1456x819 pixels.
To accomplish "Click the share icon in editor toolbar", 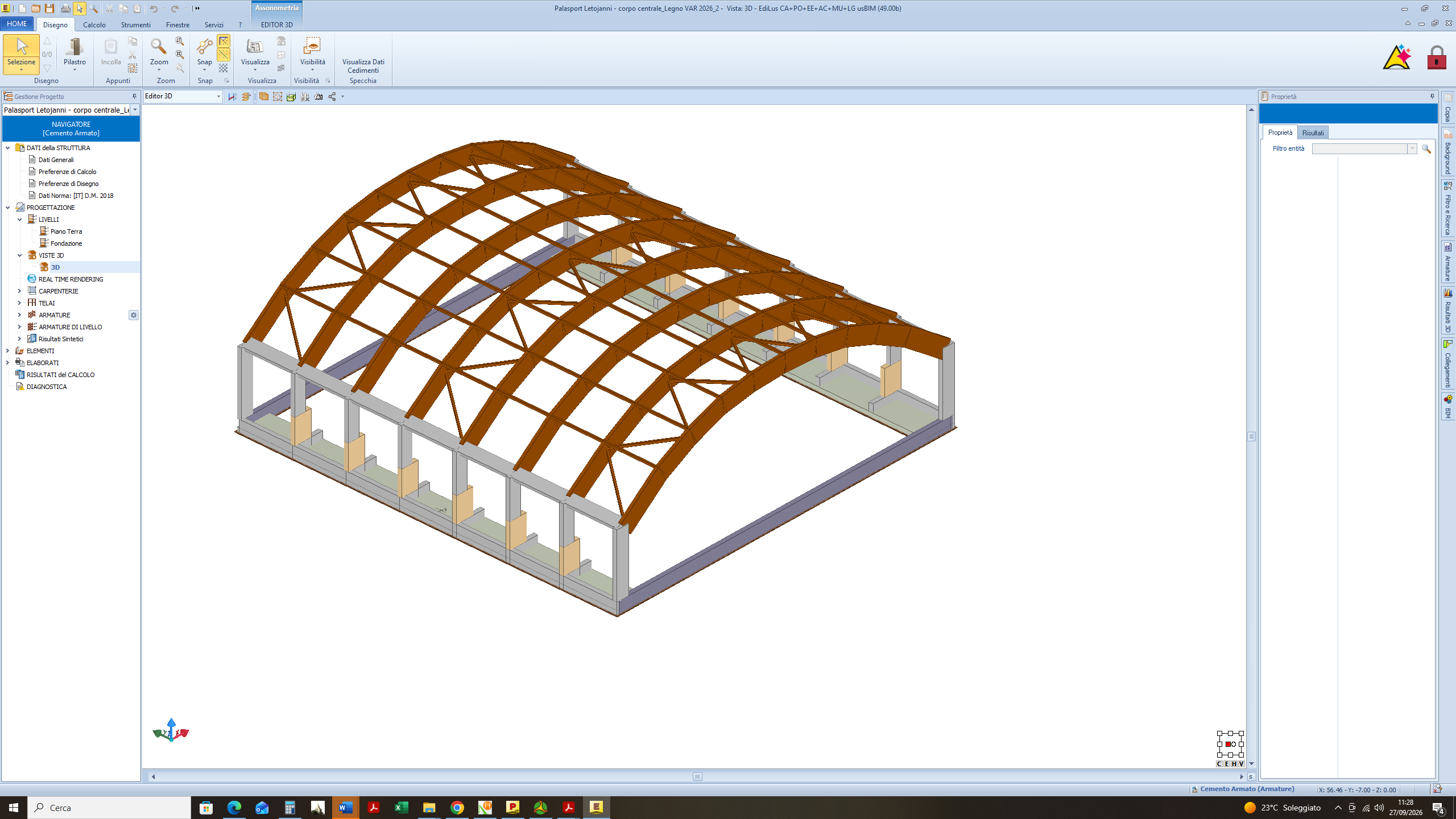I will click(x=332, y=97).
